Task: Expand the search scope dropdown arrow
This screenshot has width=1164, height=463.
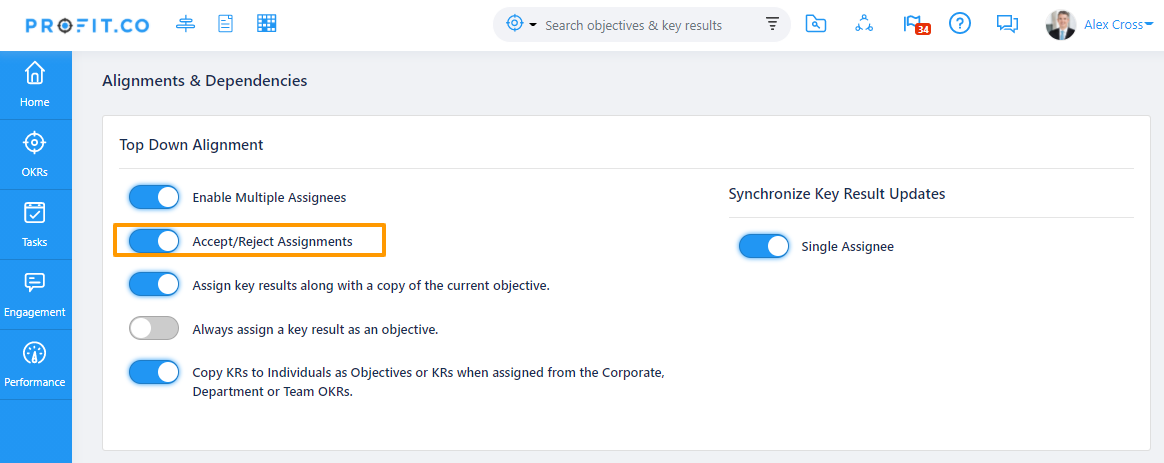Action: coord(533,25)
